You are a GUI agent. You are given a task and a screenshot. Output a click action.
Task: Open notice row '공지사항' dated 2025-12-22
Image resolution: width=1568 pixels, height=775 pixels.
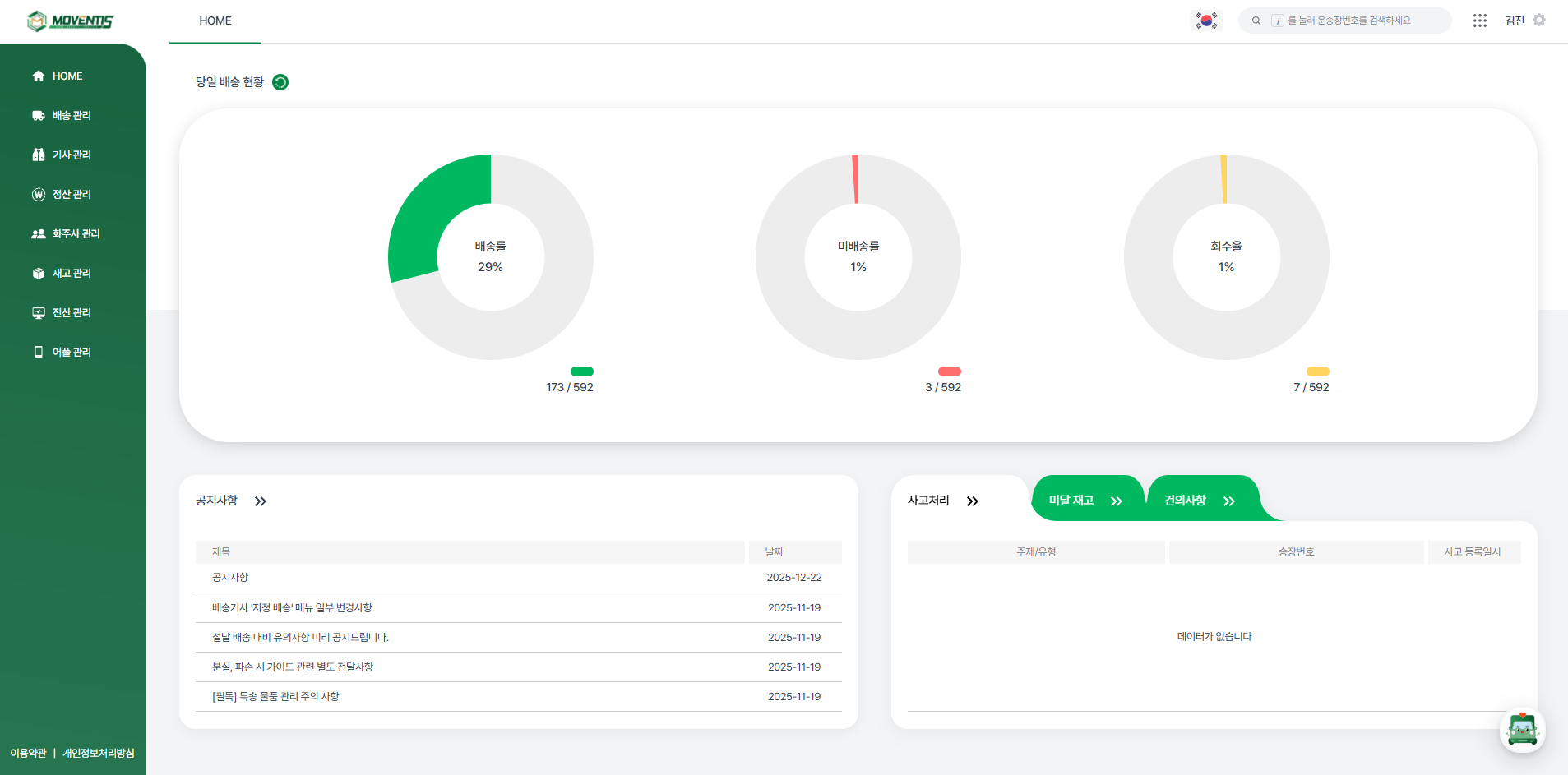(519, 578)
